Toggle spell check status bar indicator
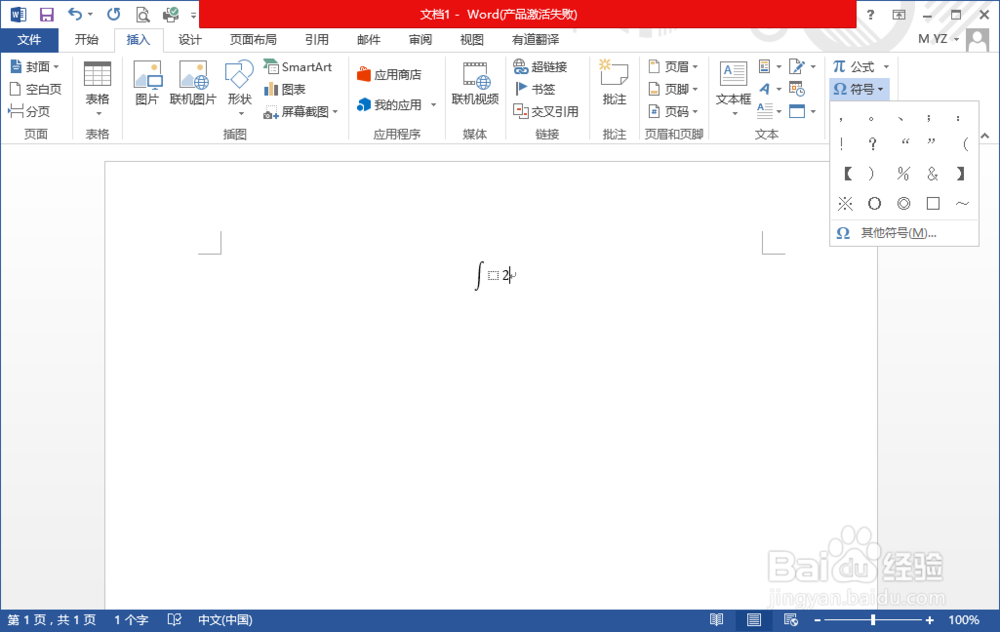This screenshot has width=1000, height=632. [x=174, y=620]
